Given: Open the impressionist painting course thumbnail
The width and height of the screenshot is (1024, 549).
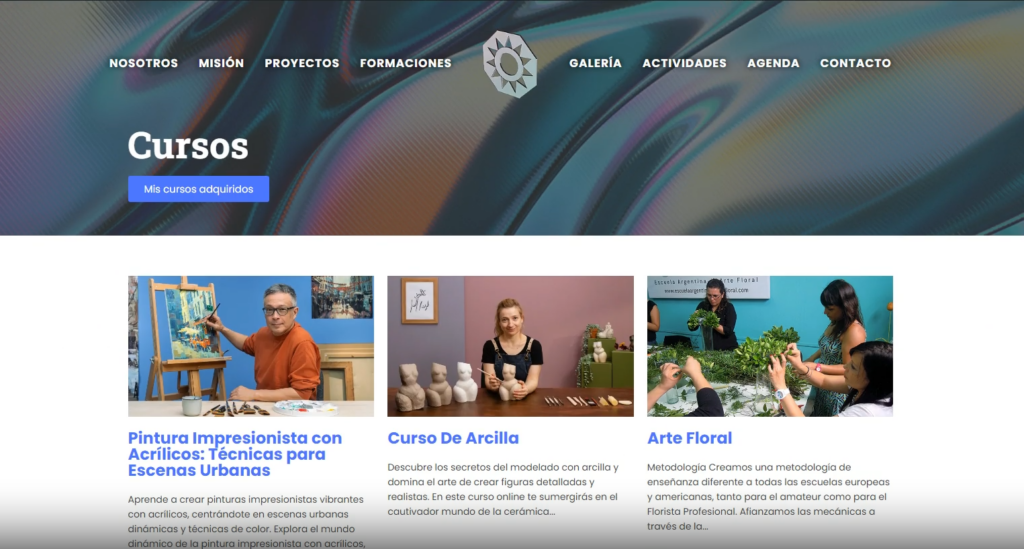Looking at the screenshot, I should 251,346.
